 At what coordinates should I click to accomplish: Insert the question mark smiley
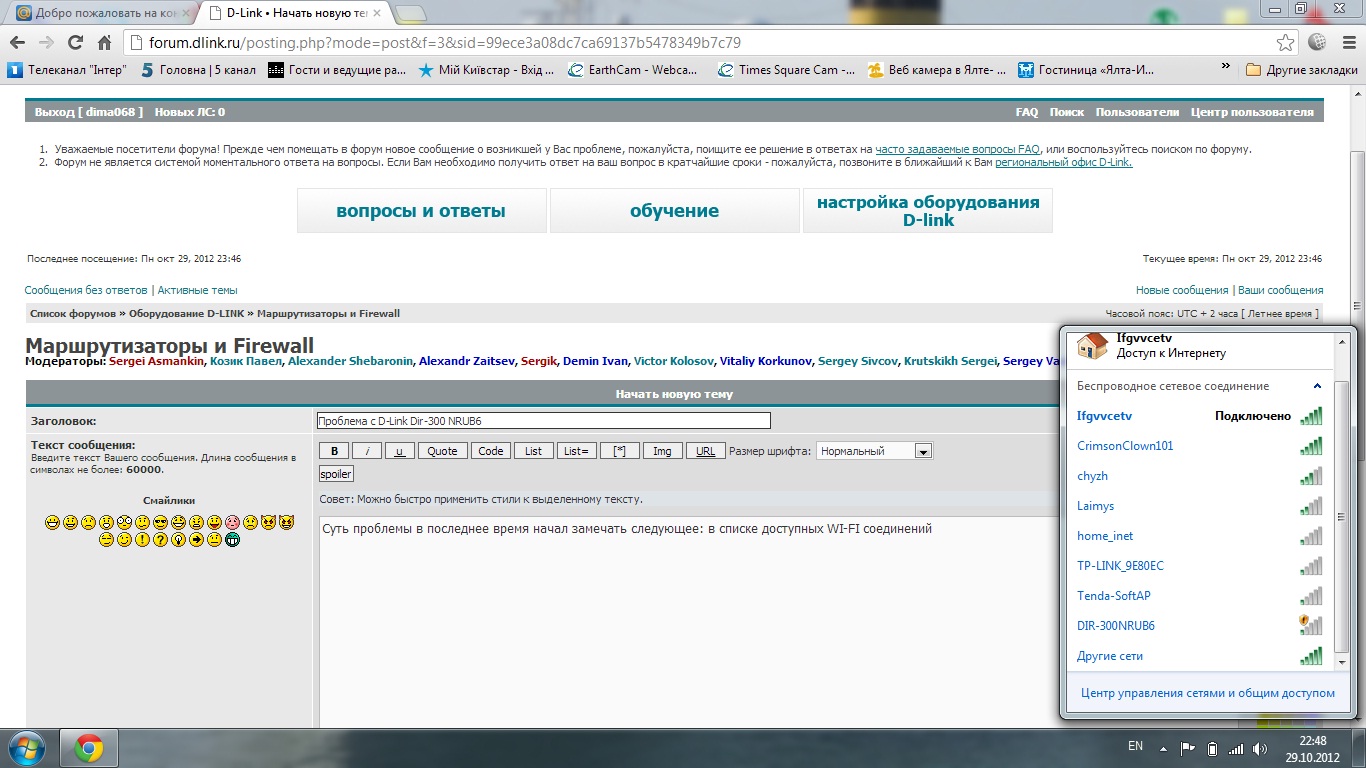(x=160, y=540)
